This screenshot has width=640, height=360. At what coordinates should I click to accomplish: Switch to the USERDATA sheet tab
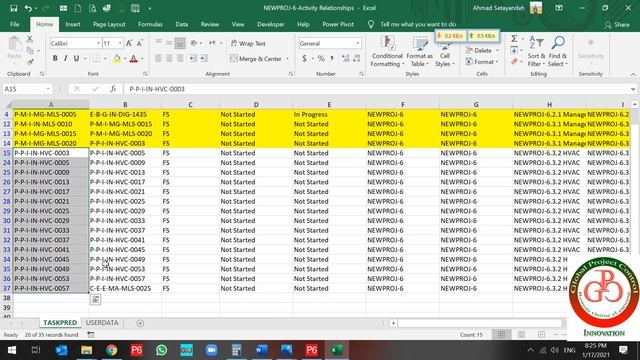tap(102, 323)
